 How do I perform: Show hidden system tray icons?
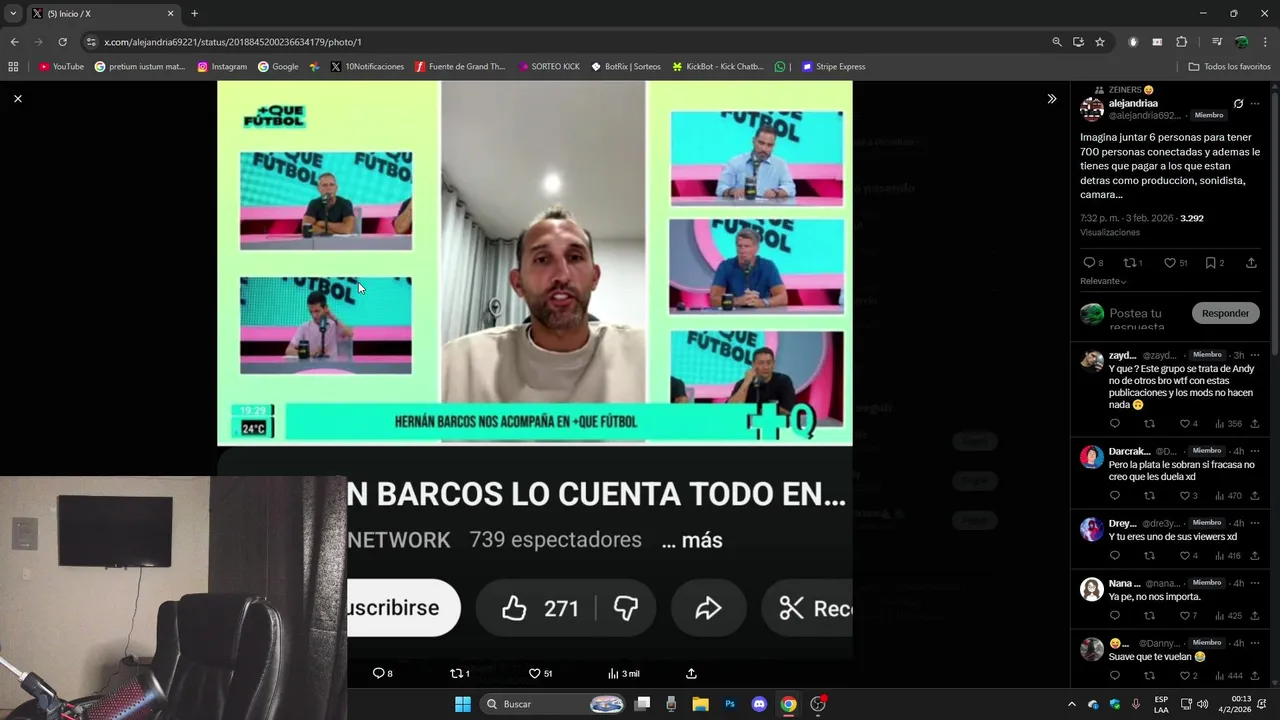[1072, 704]
